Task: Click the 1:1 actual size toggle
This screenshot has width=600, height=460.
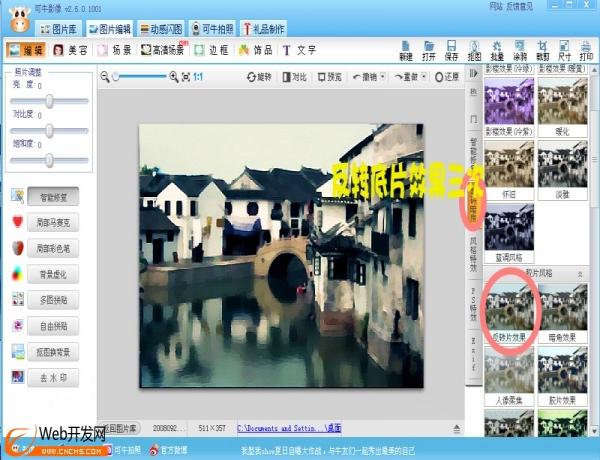Action: [x=197, y=76]
